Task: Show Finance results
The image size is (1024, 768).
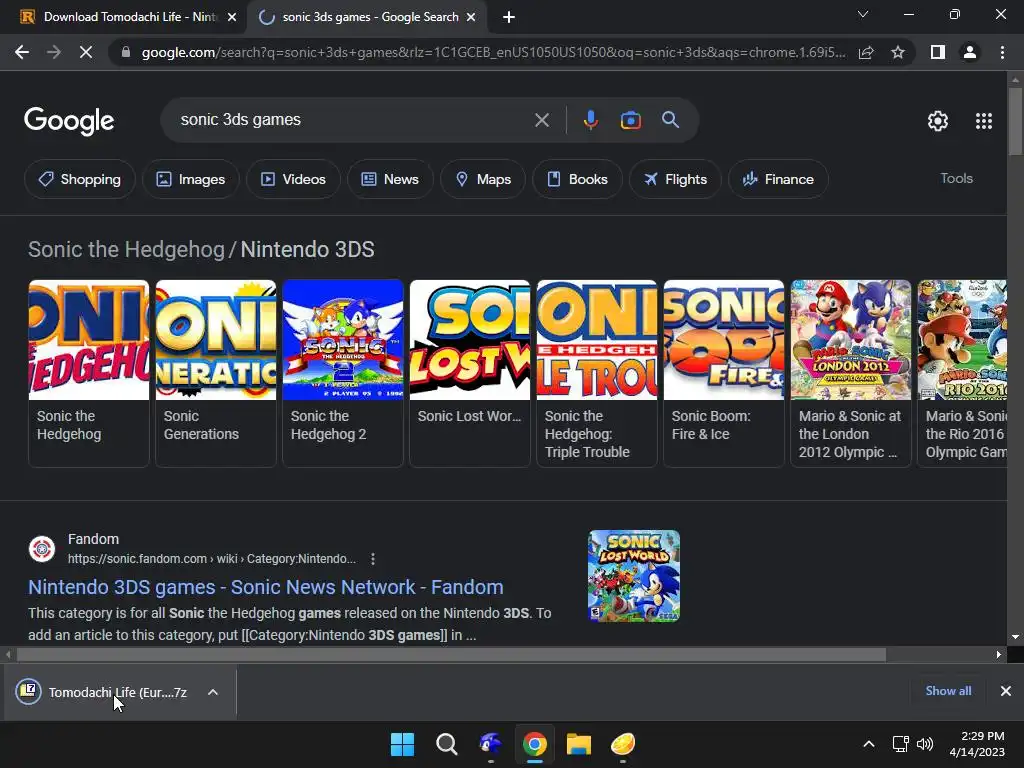Action: pyautogui.click(x=778, y=179)
